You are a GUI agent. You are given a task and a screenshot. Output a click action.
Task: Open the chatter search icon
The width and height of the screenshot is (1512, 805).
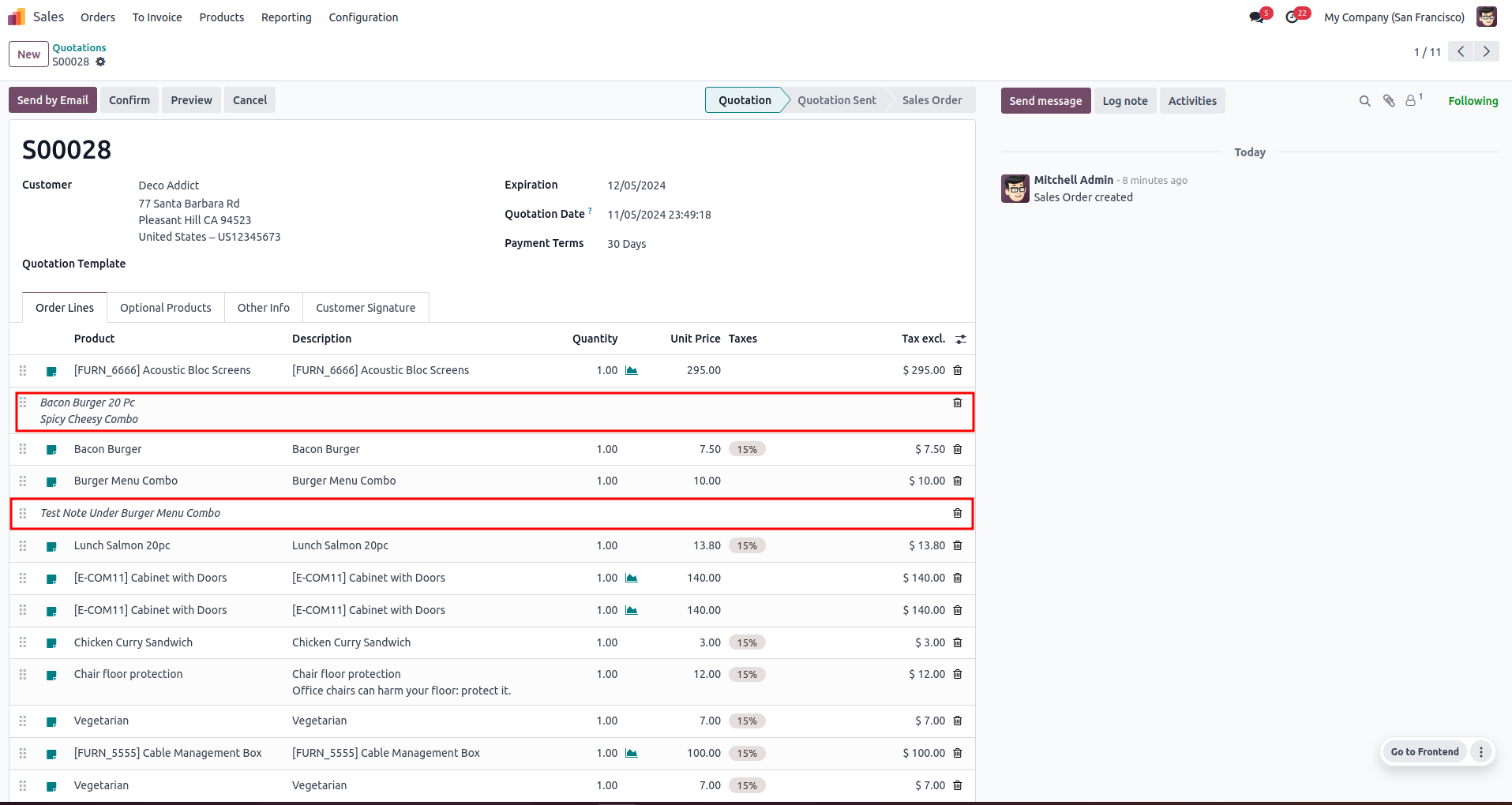(1364, 101)
